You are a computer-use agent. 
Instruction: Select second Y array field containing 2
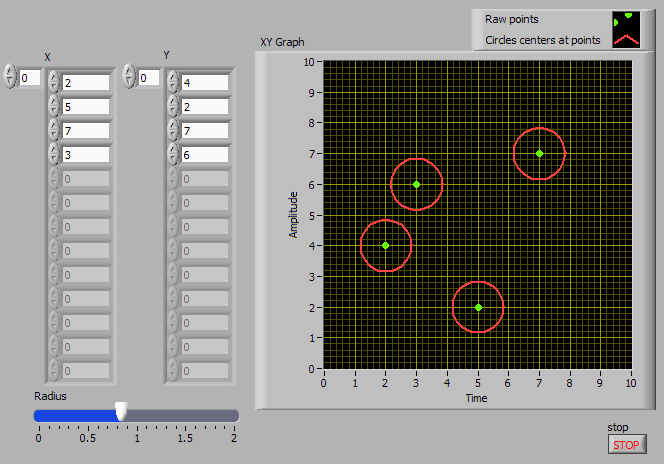[204, 107]
